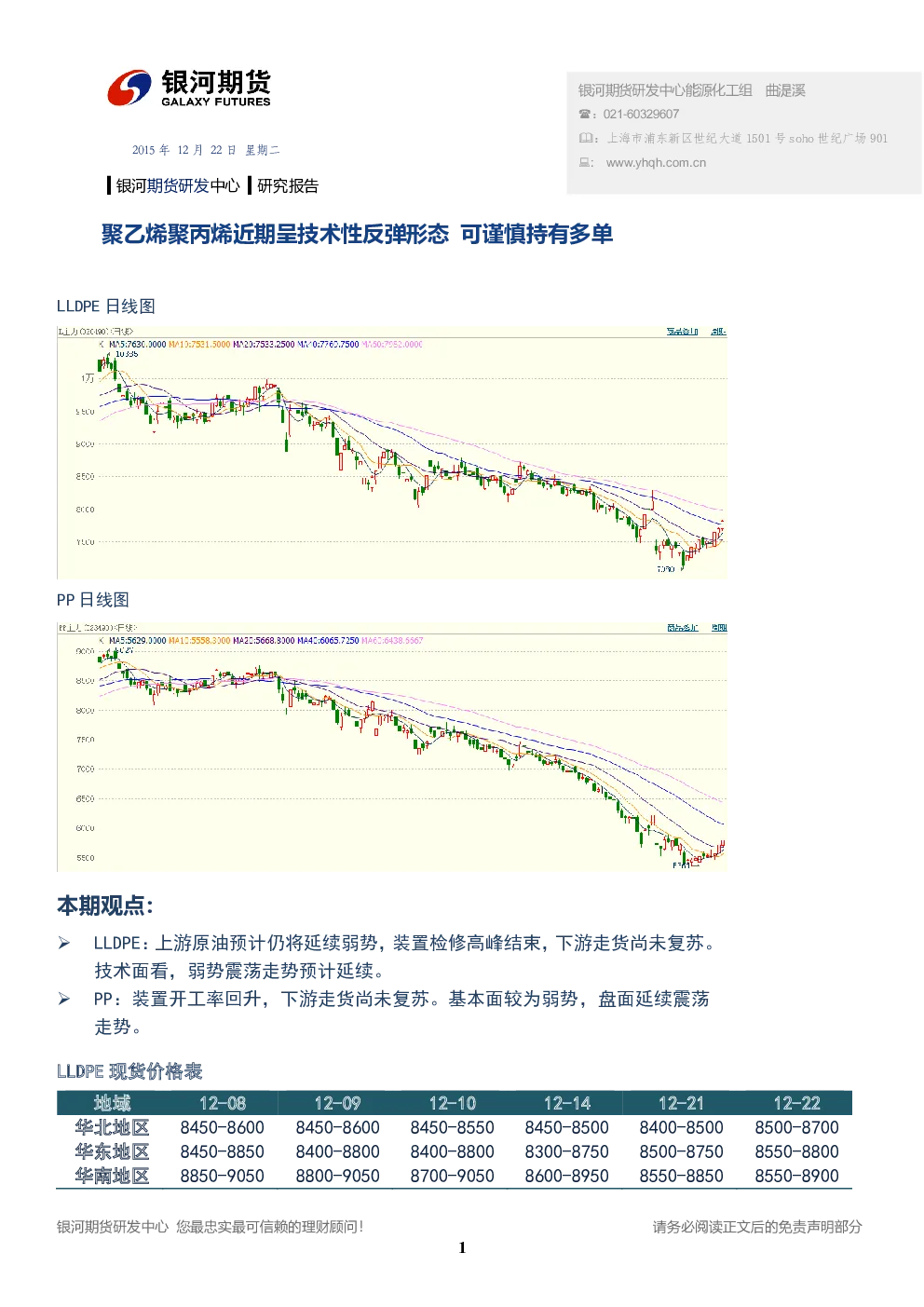924x1307 pixels.
Task: Click the 12-22 table column header
Action: (x=796, y=1103)
